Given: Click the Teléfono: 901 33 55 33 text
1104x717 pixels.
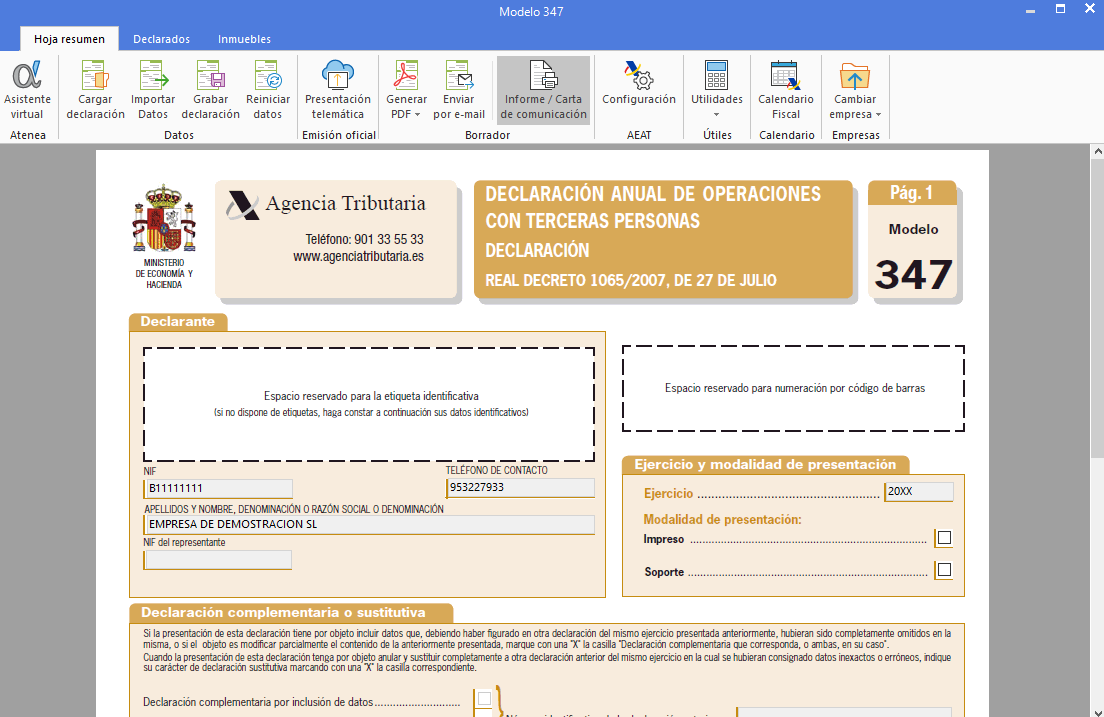Looking at the screenshot, I should coord(365,239).
